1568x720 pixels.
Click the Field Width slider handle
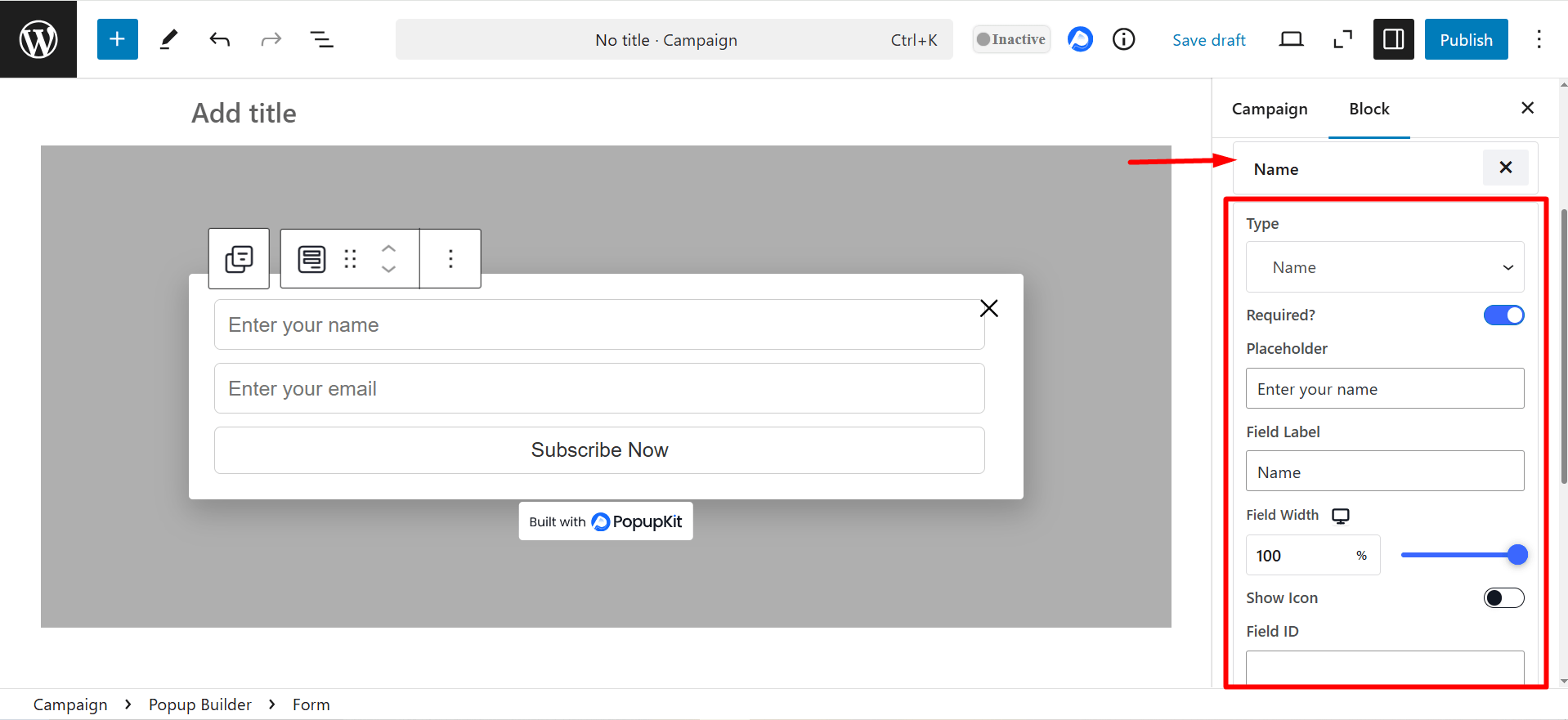coord(1517,555)
